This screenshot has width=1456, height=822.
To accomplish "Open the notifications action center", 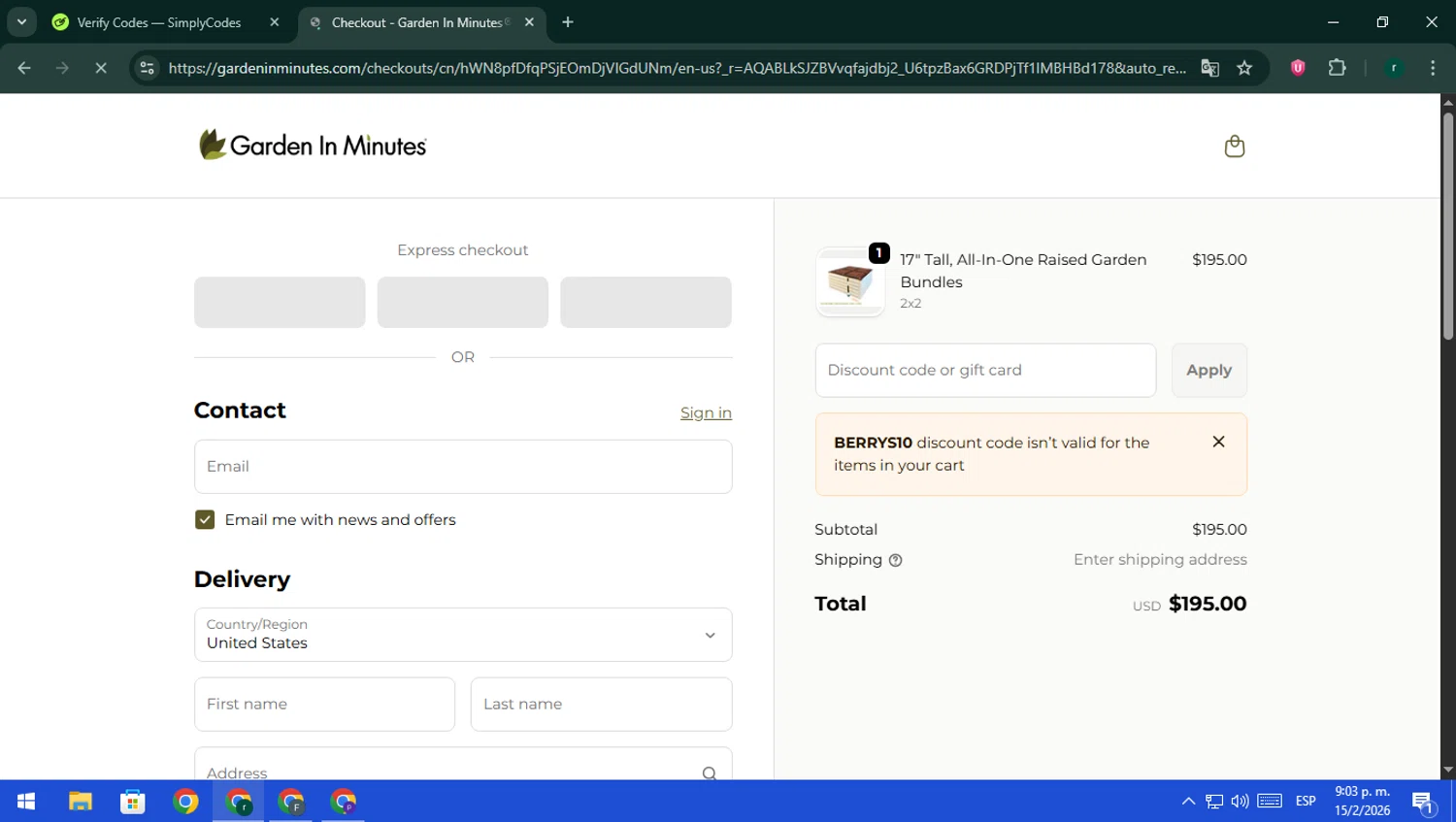I will coord(1424,803).
